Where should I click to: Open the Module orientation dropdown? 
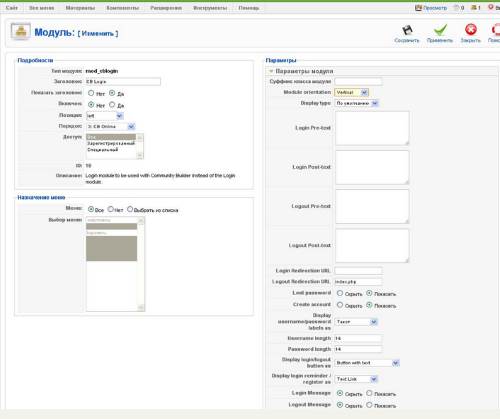351,92
